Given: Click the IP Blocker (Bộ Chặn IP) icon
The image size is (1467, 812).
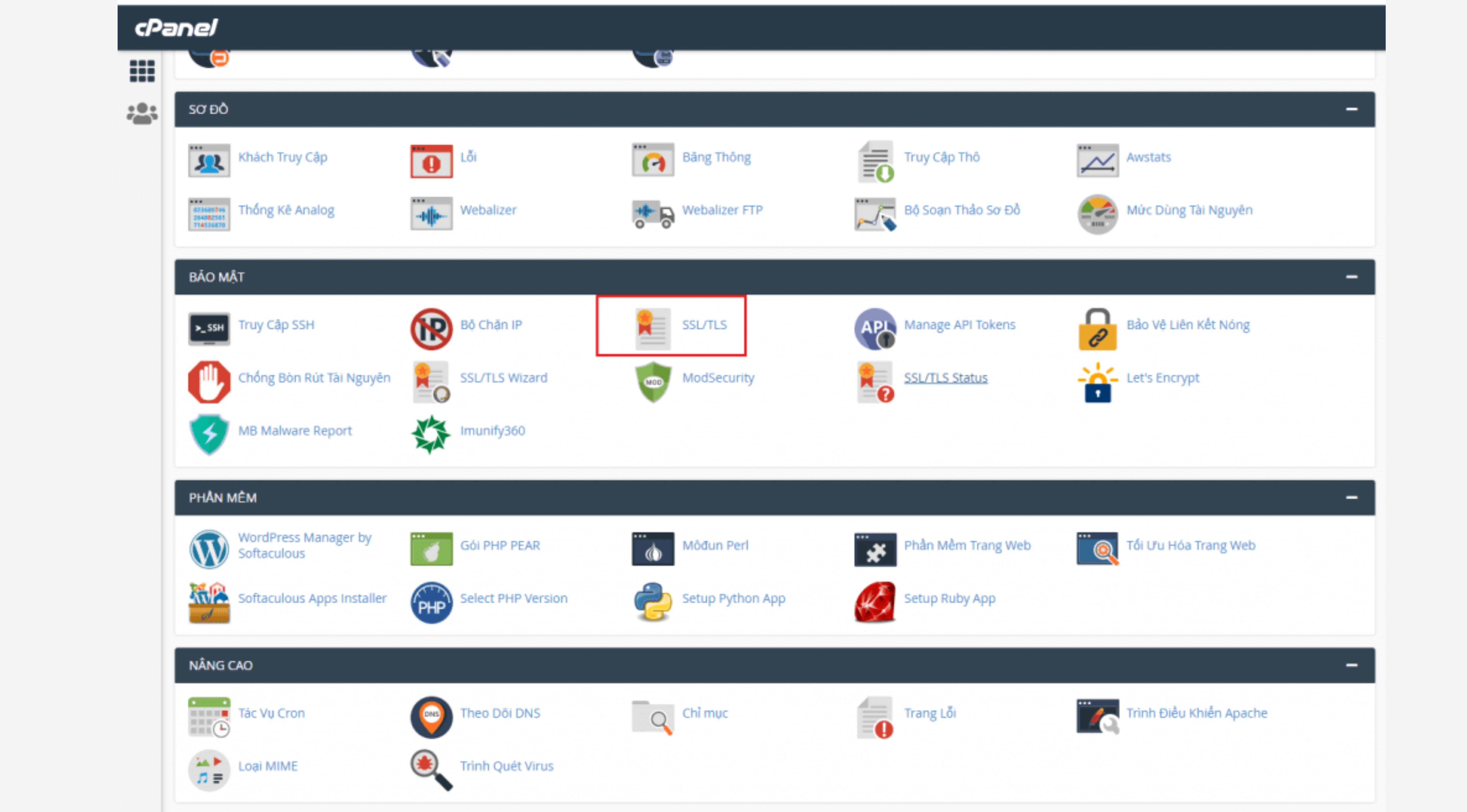Looking at the screenshot, I should pyautogui.click(x=431, y=329).
